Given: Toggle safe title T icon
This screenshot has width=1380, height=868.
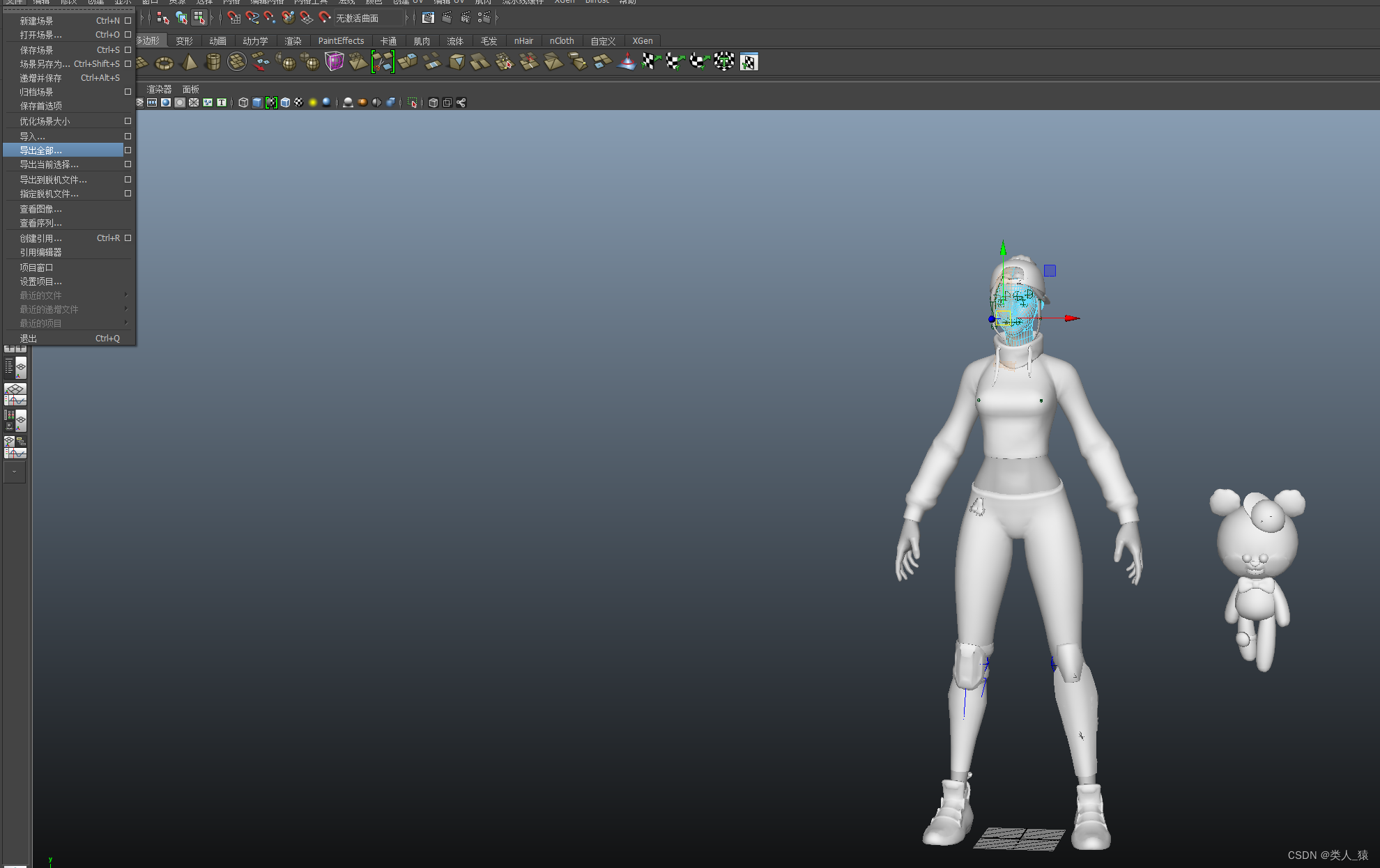Looking at the screenshot, I should tap(222, 102).
